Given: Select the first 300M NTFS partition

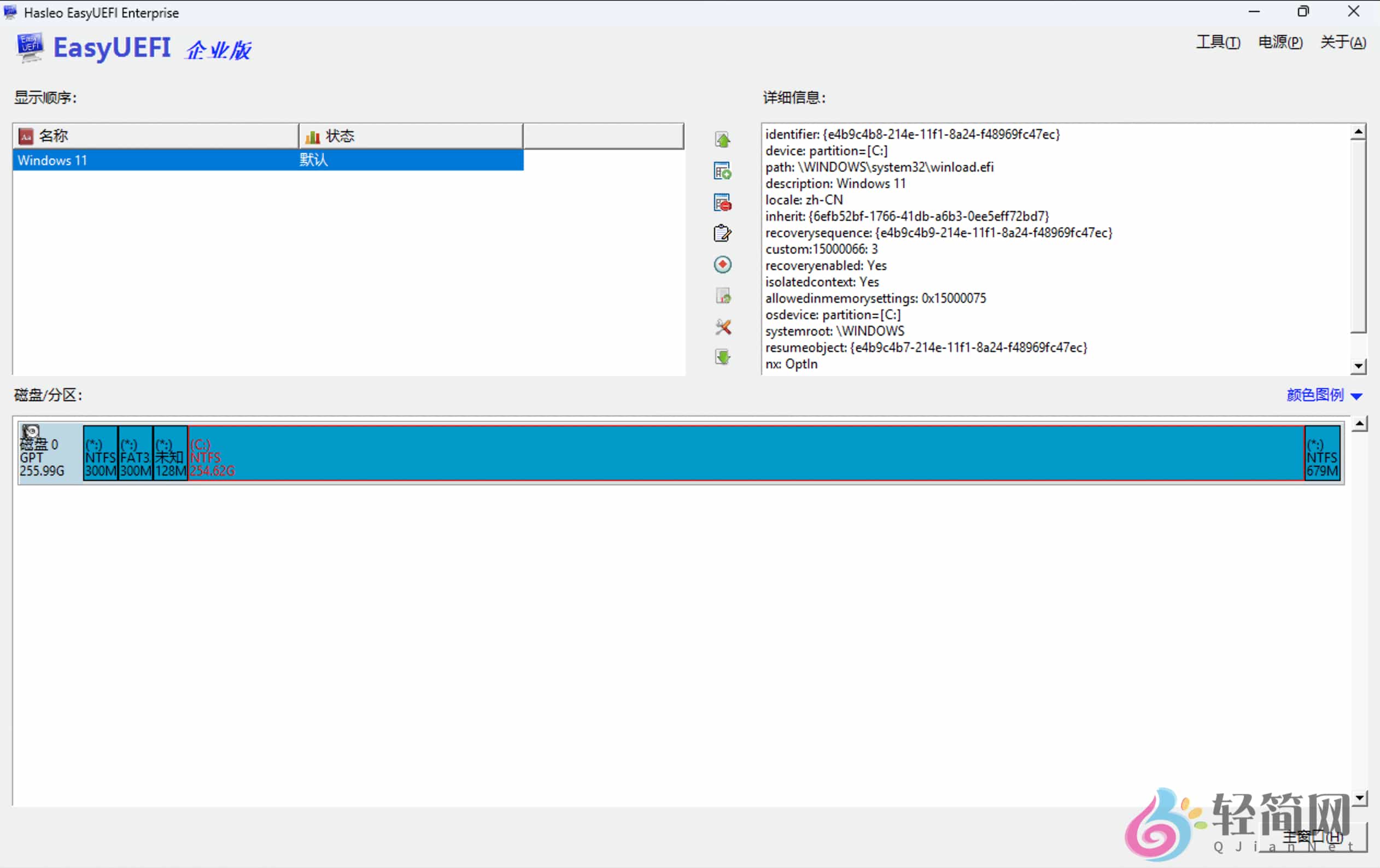Looking at the screenshot, I should (x=100, y=452).
